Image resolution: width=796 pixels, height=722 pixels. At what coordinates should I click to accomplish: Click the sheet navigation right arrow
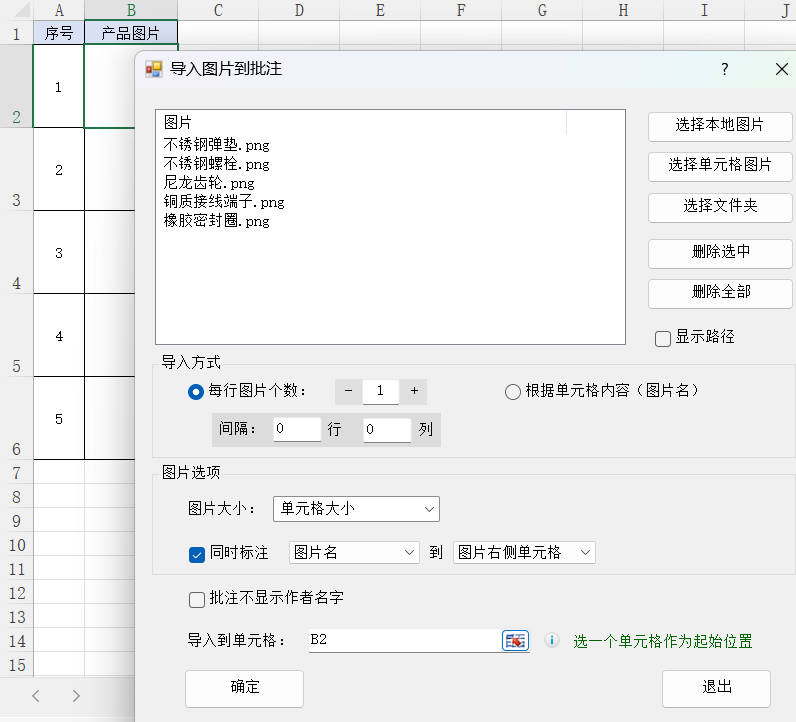coord(76,695)
